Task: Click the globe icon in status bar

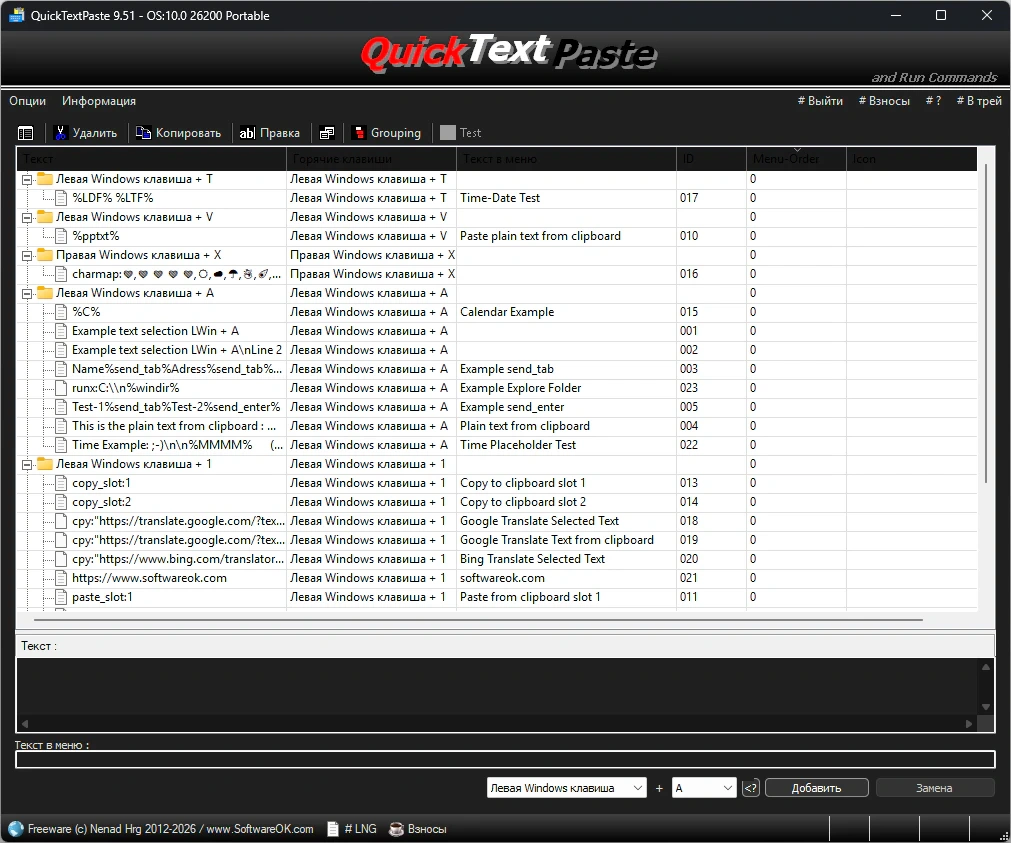Action: point(15,829)
